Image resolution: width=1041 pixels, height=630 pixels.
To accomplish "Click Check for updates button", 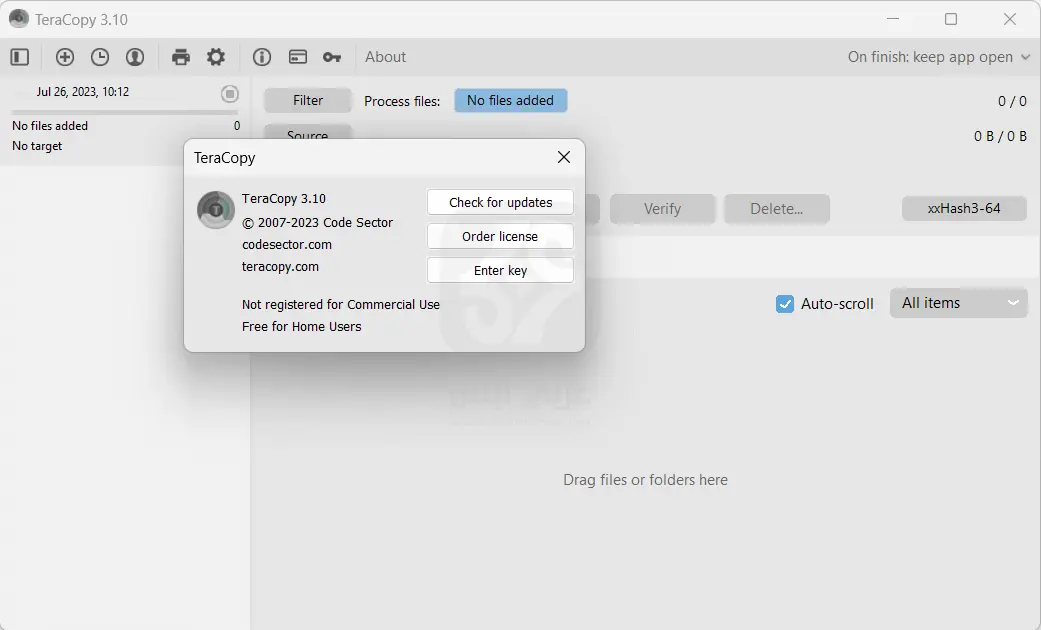I will point(500,202).
